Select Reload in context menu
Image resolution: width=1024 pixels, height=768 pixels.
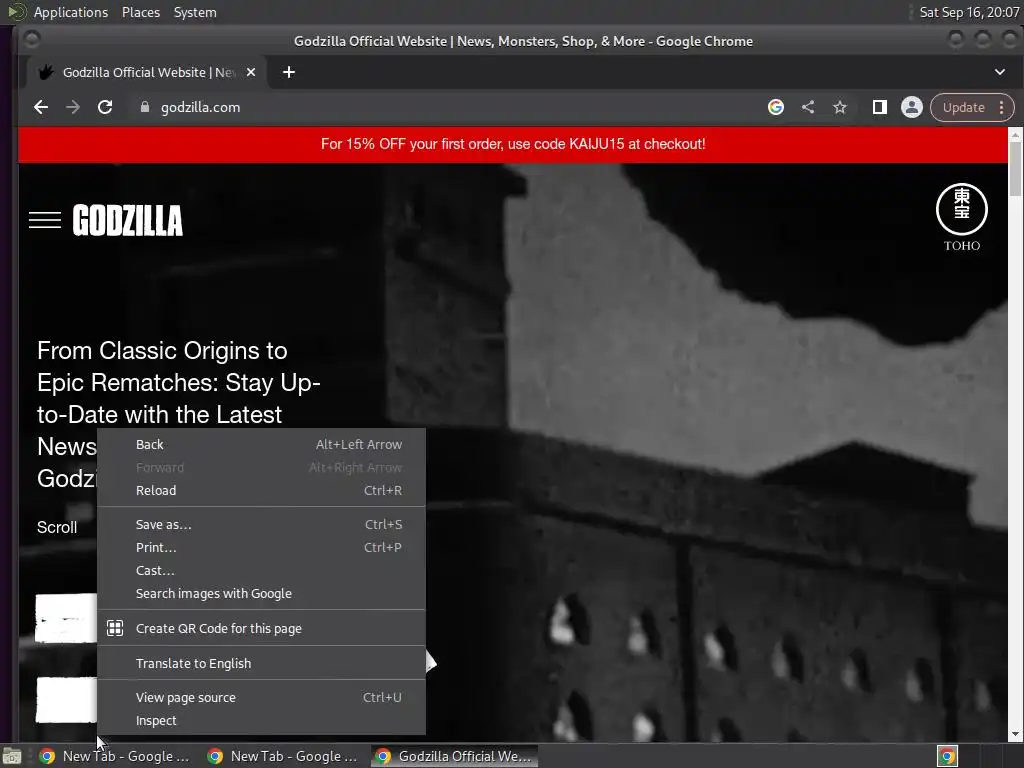click(261, 490)
